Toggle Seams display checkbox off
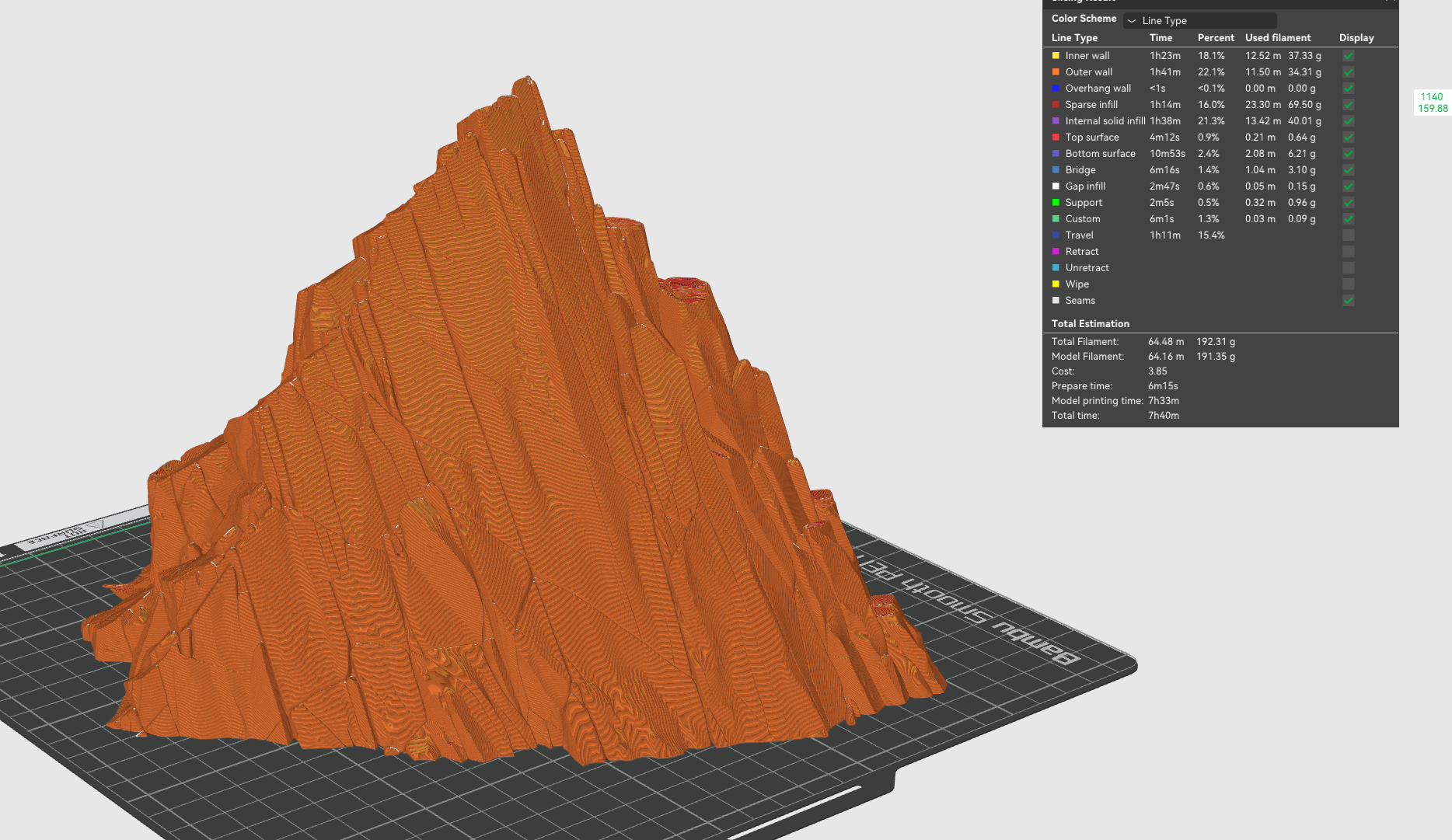This screenshot has width=1452, height=840. pyautogui.click(x=1349, y=301)
